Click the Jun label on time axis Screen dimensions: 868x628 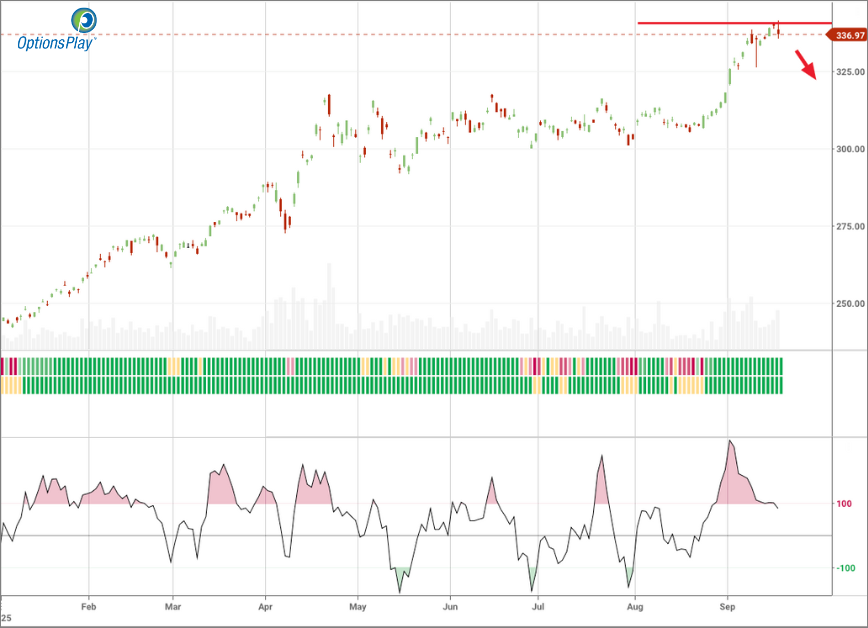point(450,606)
